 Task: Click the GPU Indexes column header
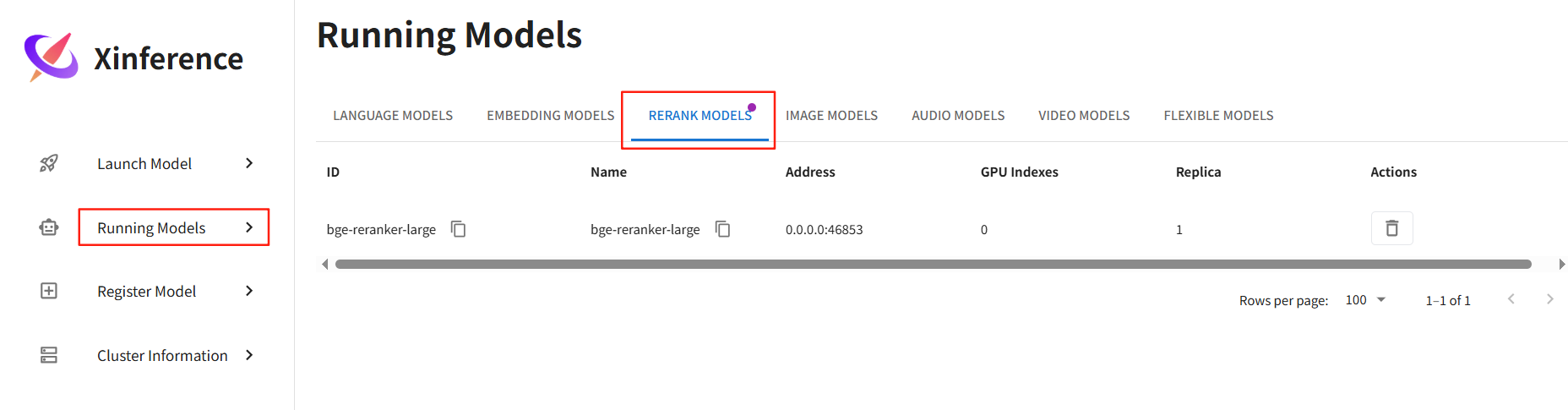pyautogui.click(x=1019, y=172)
